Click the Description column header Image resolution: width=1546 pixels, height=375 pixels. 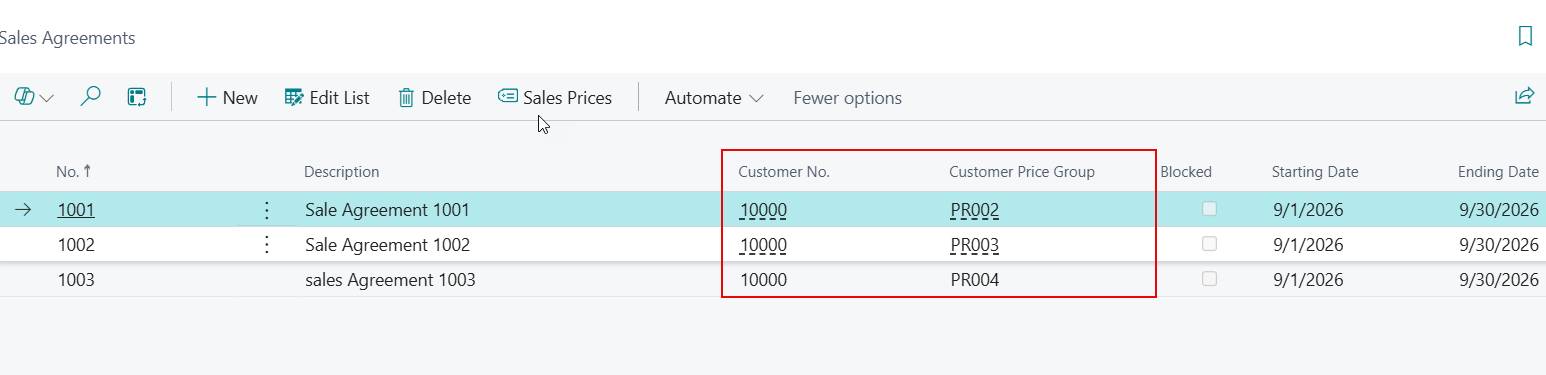(x=341, y=172)
